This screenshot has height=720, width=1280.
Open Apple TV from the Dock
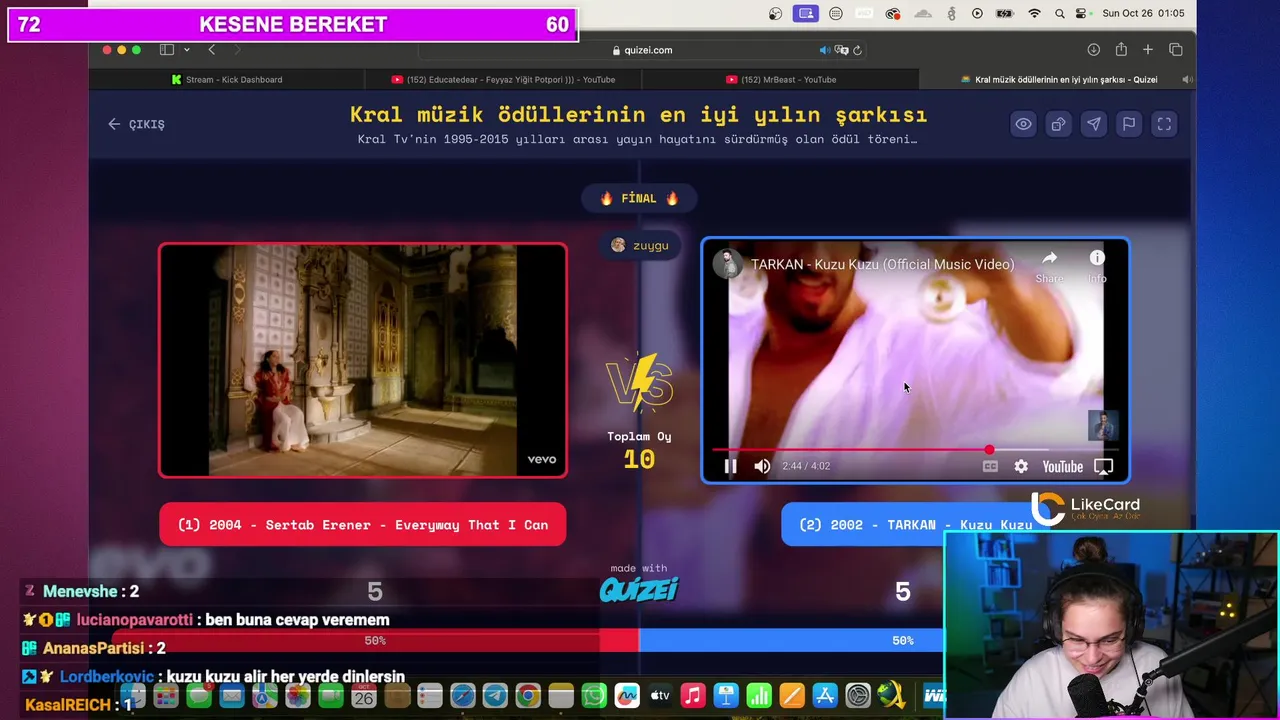coord(660,695)
